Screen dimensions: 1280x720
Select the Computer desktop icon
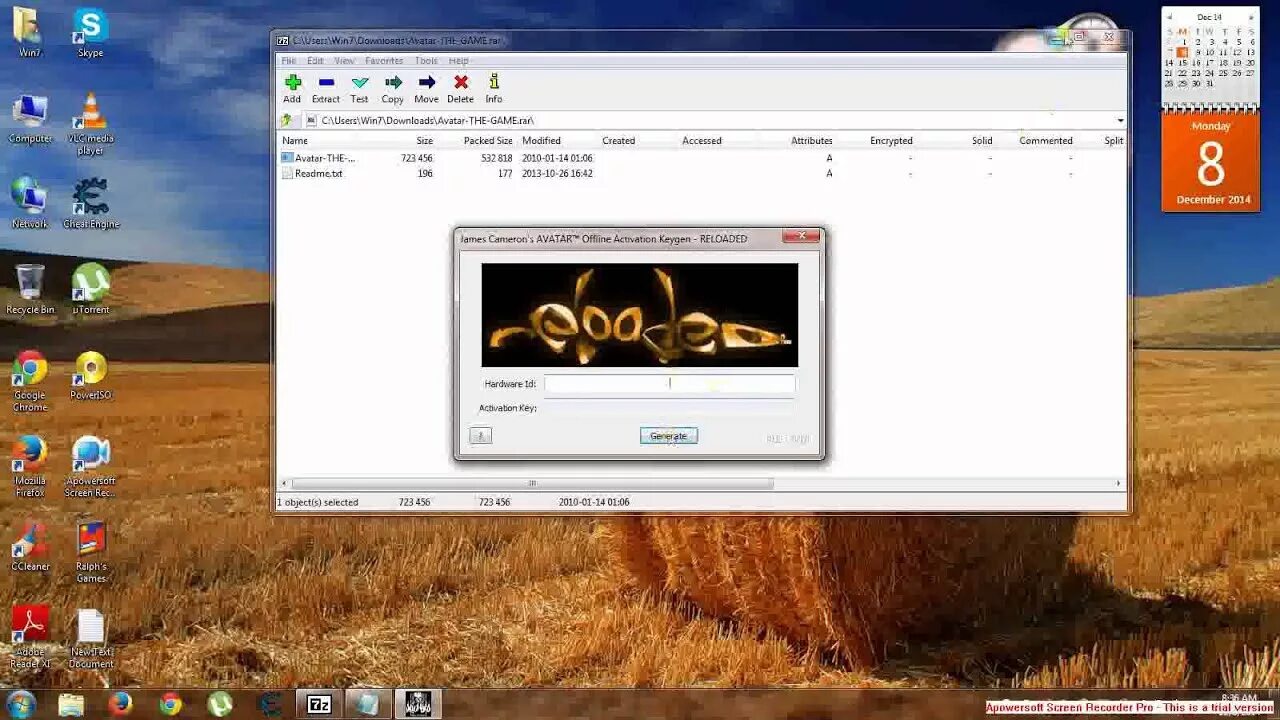point(30,119)
